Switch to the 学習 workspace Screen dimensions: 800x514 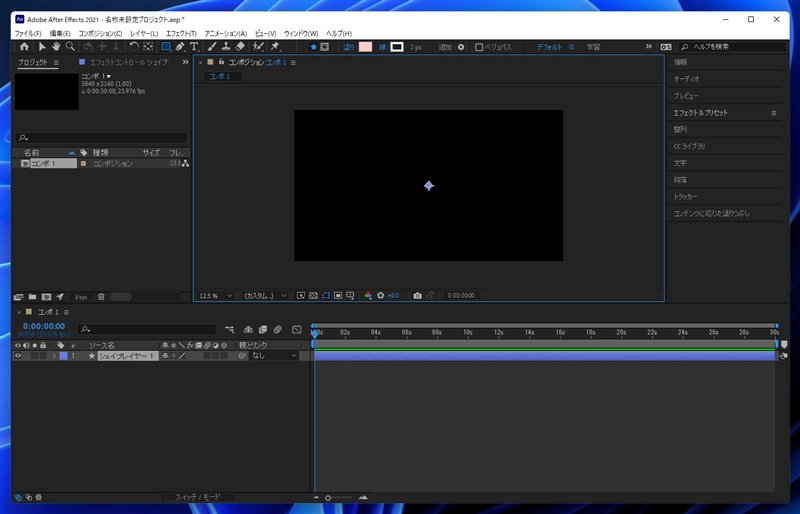(593, 46)
